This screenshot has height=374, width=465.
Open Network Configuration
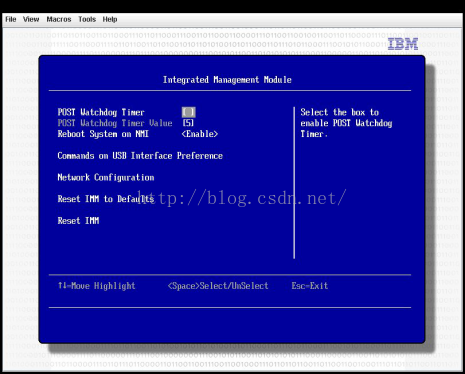(x=106, y=177)
